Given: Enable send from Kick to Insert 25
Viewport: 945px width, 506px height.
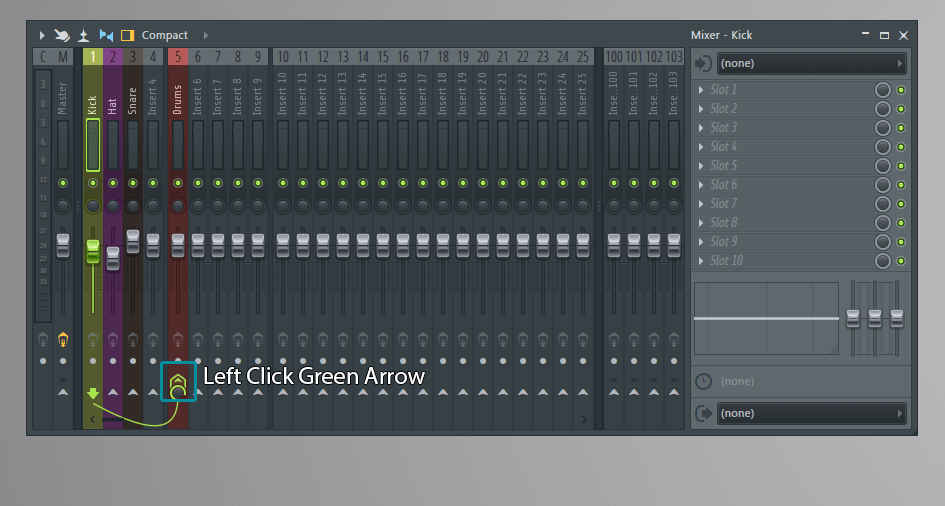Looking at the screenshot, I should point(583,392).
